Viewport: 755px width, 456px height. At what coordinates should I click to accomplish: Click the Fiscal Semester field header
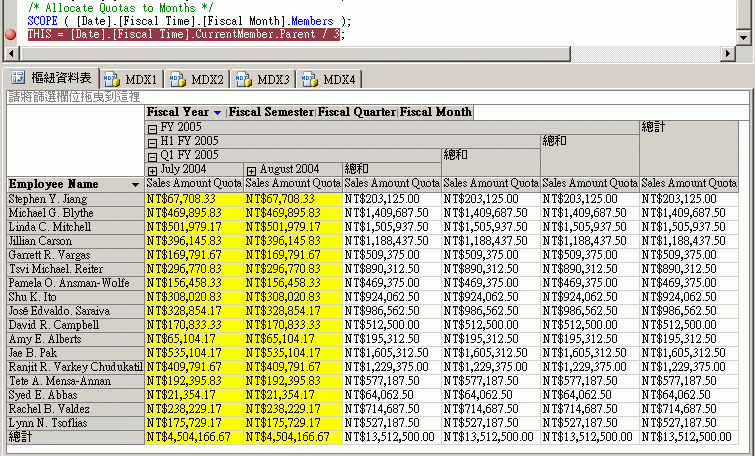[271, 113]
